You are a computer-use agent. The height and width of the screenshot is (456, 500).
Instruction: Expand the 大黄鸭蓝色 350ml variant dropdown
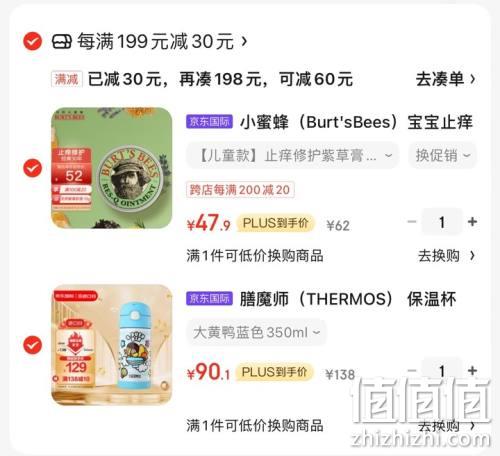(x=256, y=332)
